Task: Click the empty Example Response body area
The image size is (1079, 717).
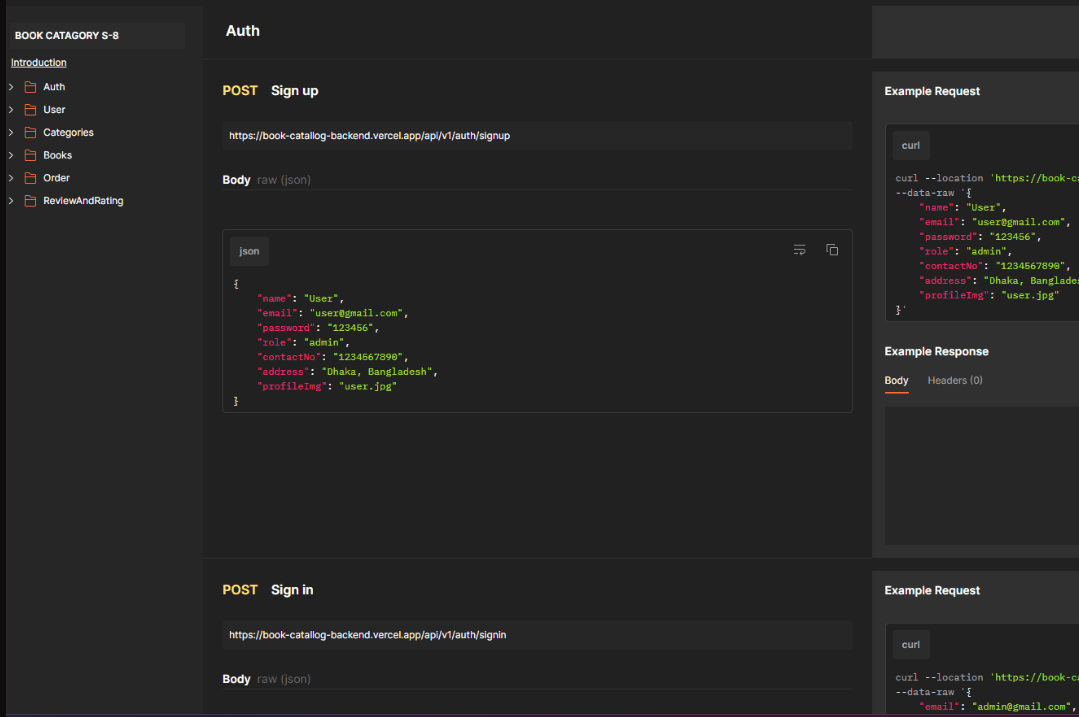Action: (982, 475)
